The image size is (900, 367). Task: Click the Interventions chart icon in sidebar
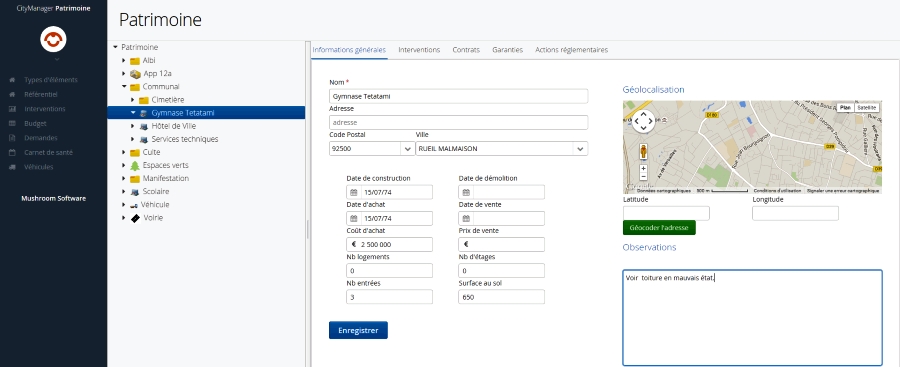point(12,109)
